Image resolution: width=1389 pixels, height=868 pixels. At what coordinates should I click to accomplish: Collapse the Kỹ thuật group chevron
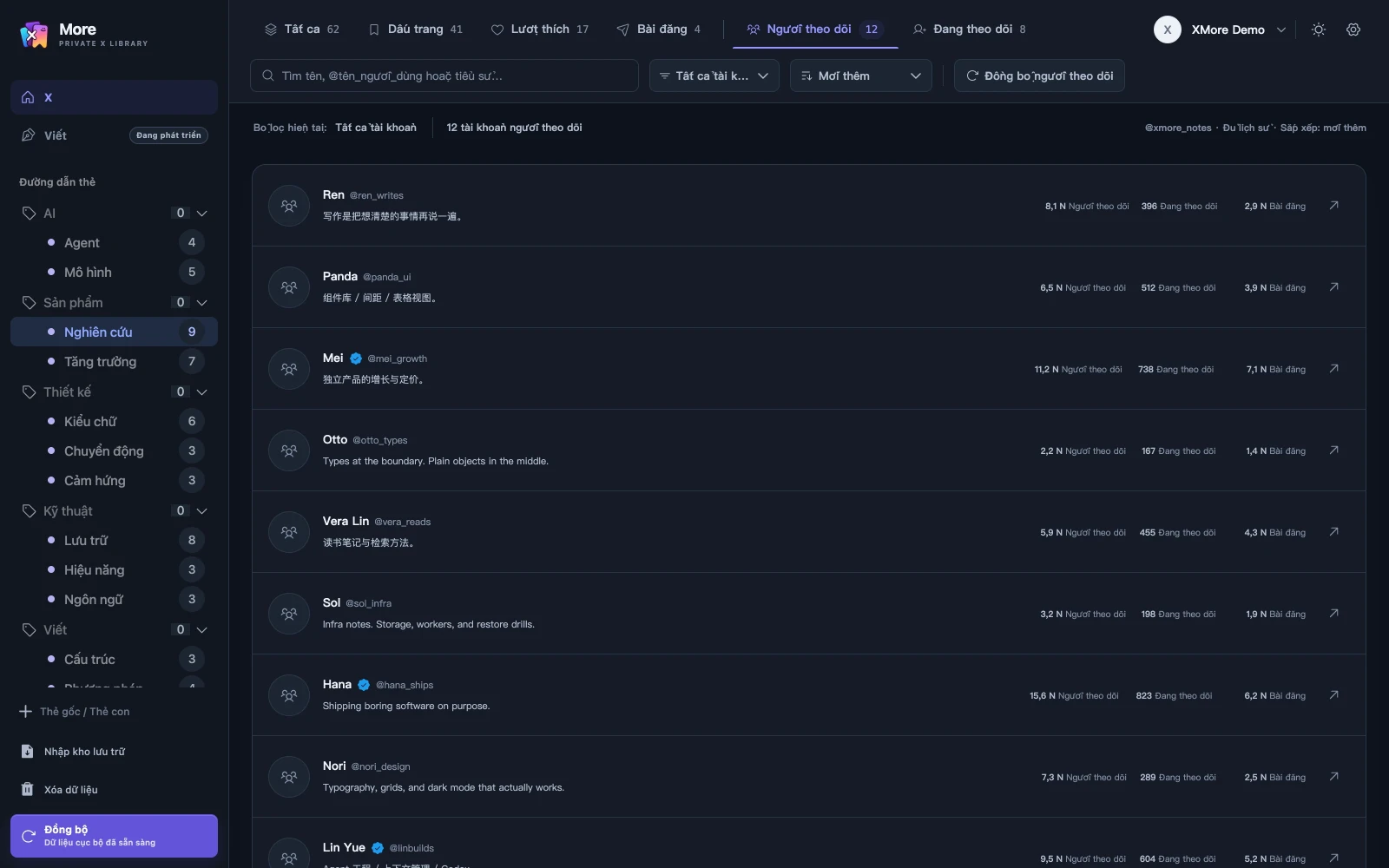point(202,511)
